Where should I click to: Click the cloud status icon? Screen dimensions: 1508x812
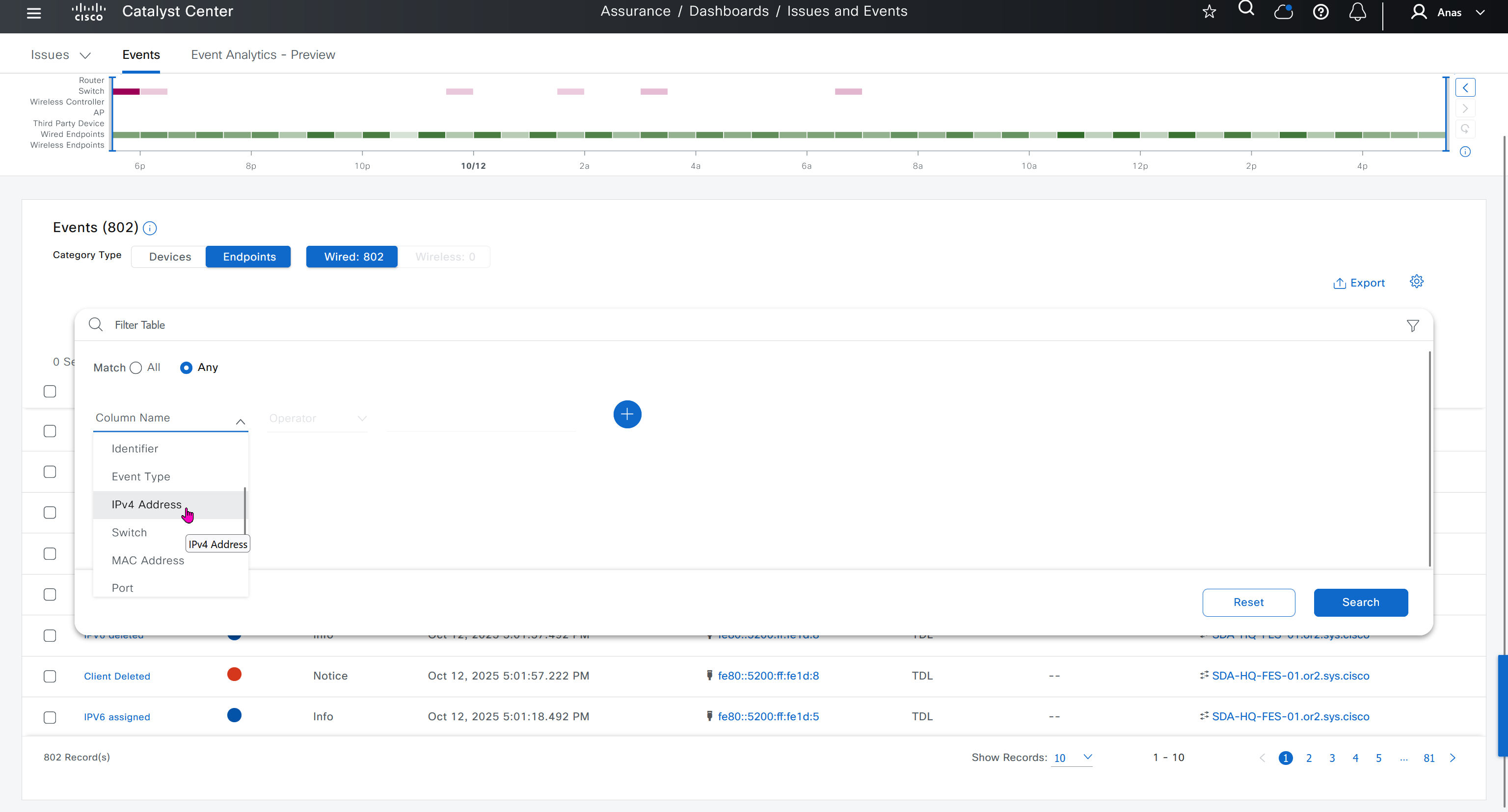tap(1283, 12)
